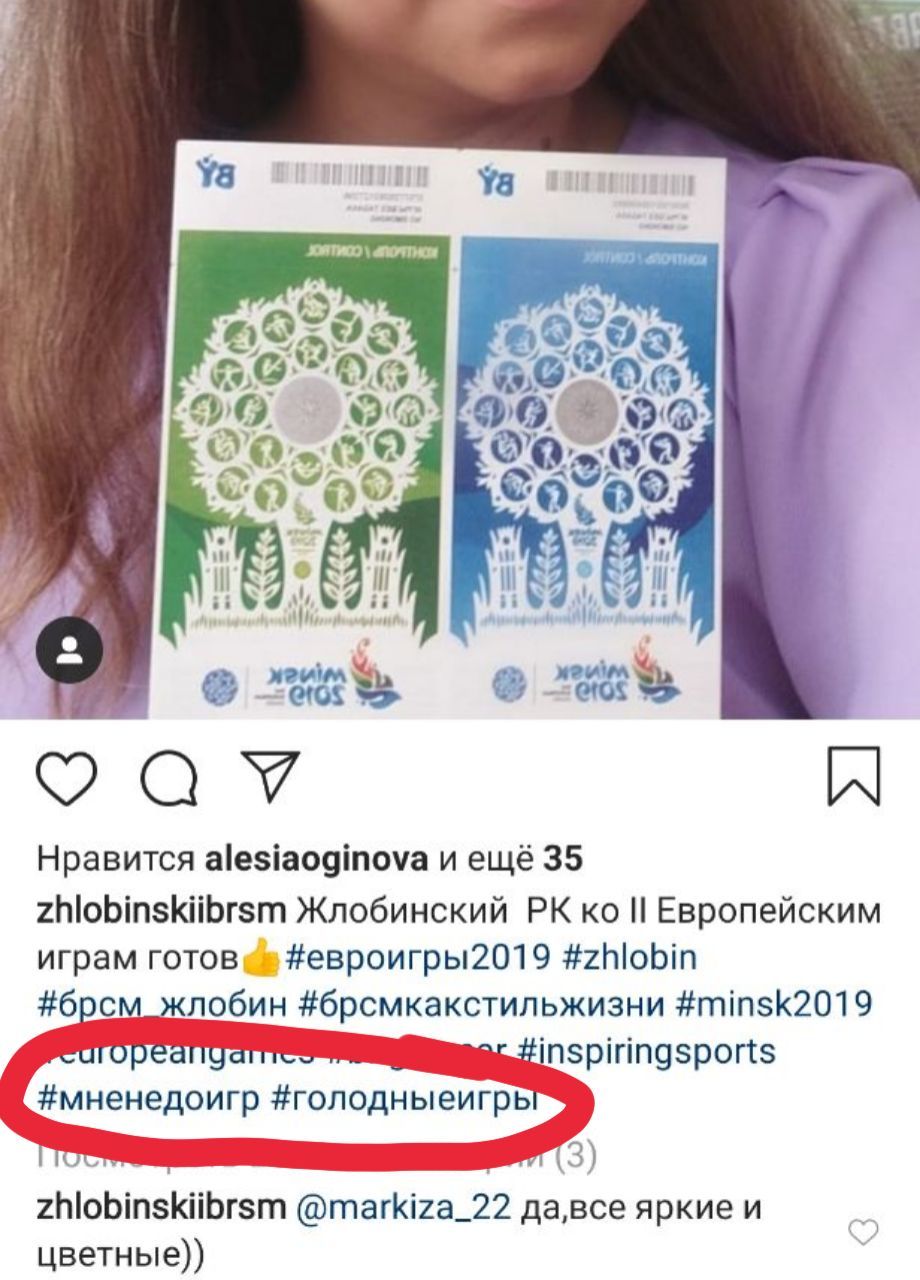This screenshot has height=1280, width=920.
Task: Open mentioned user @markiza_22 profile
Action: 403,1208
